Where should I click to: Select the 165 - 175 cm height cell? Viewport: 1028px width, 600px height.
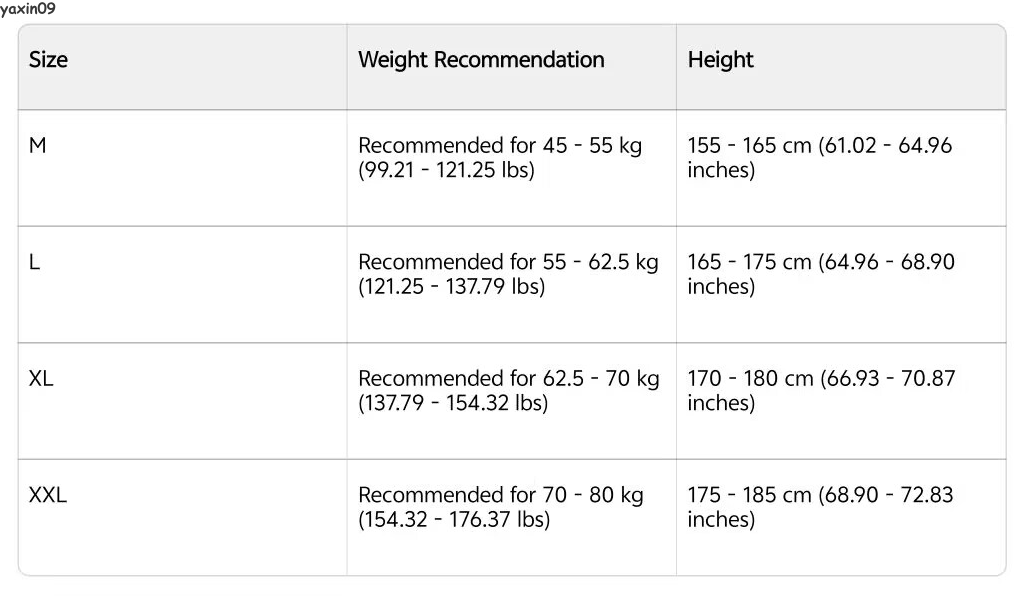click(x=820, y=274)
